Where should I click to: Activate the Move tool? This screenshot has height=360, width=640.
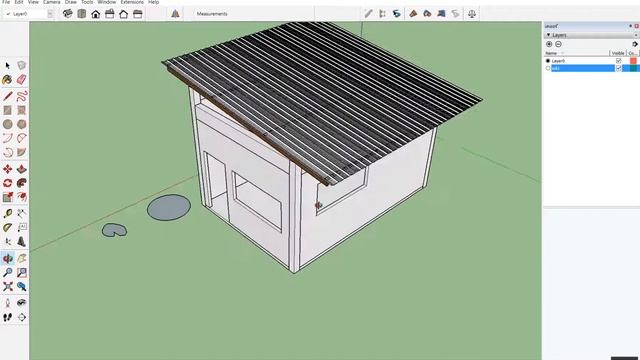[x=7, y=169]
